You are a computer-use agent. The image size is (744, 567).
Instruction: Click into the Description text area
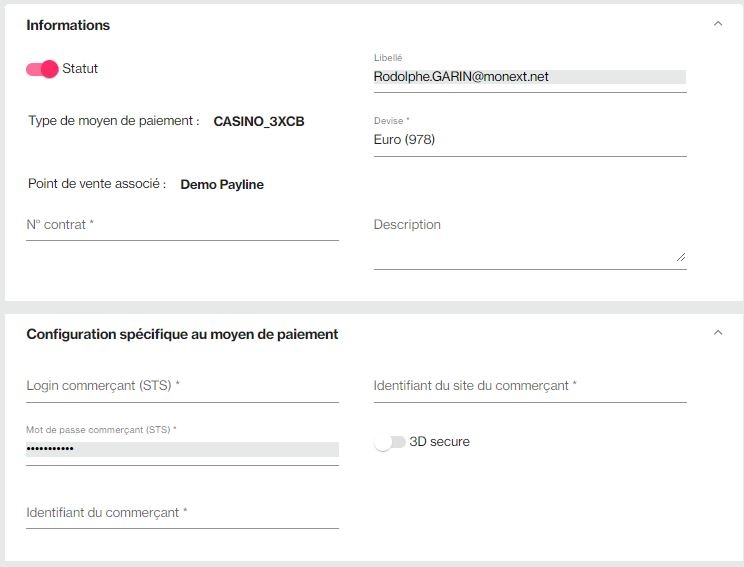coord(530,242)
